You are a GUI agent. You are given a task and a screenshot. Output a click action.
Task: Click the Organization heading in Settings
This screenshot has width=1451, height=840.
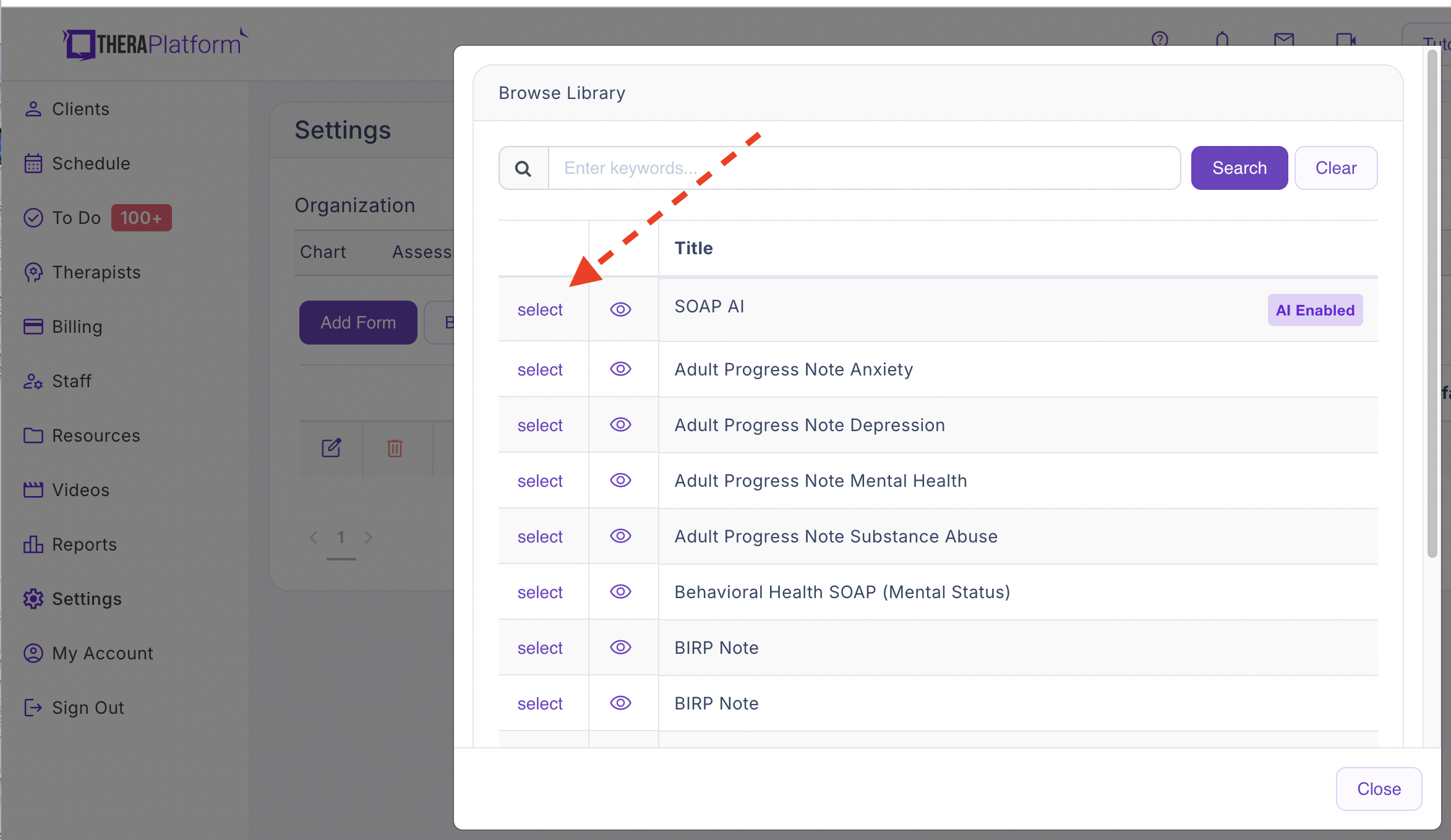[354, 205]
